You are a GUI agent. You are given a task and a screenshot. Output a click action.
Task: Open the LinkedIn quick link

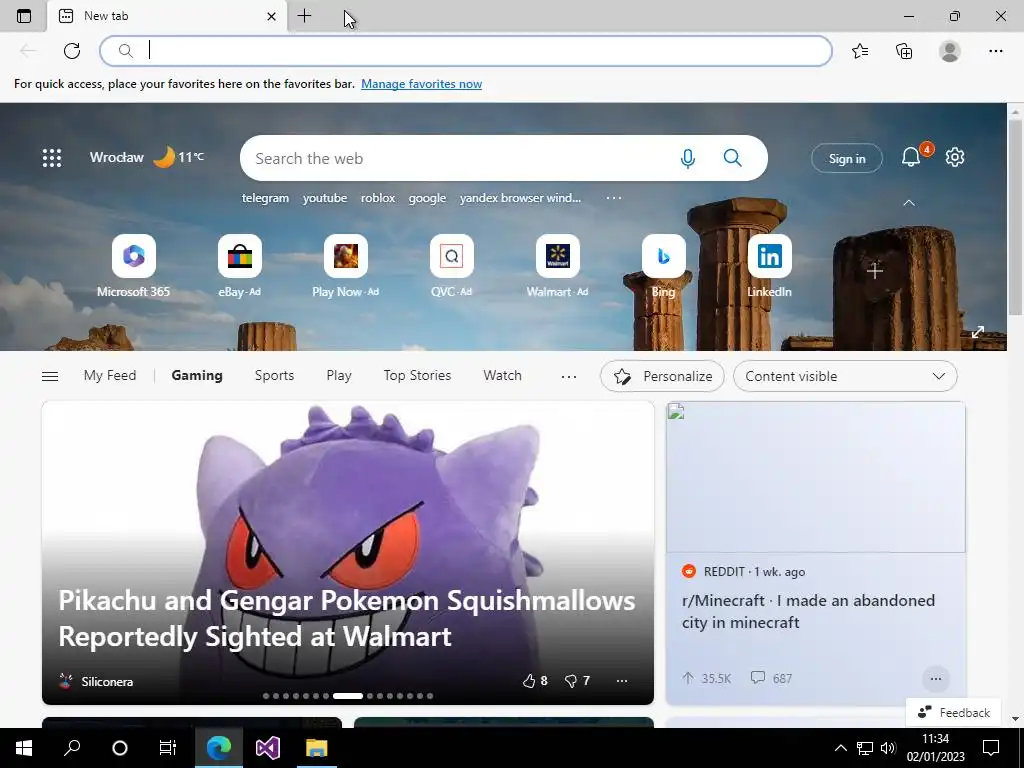(x=769, y=266)
